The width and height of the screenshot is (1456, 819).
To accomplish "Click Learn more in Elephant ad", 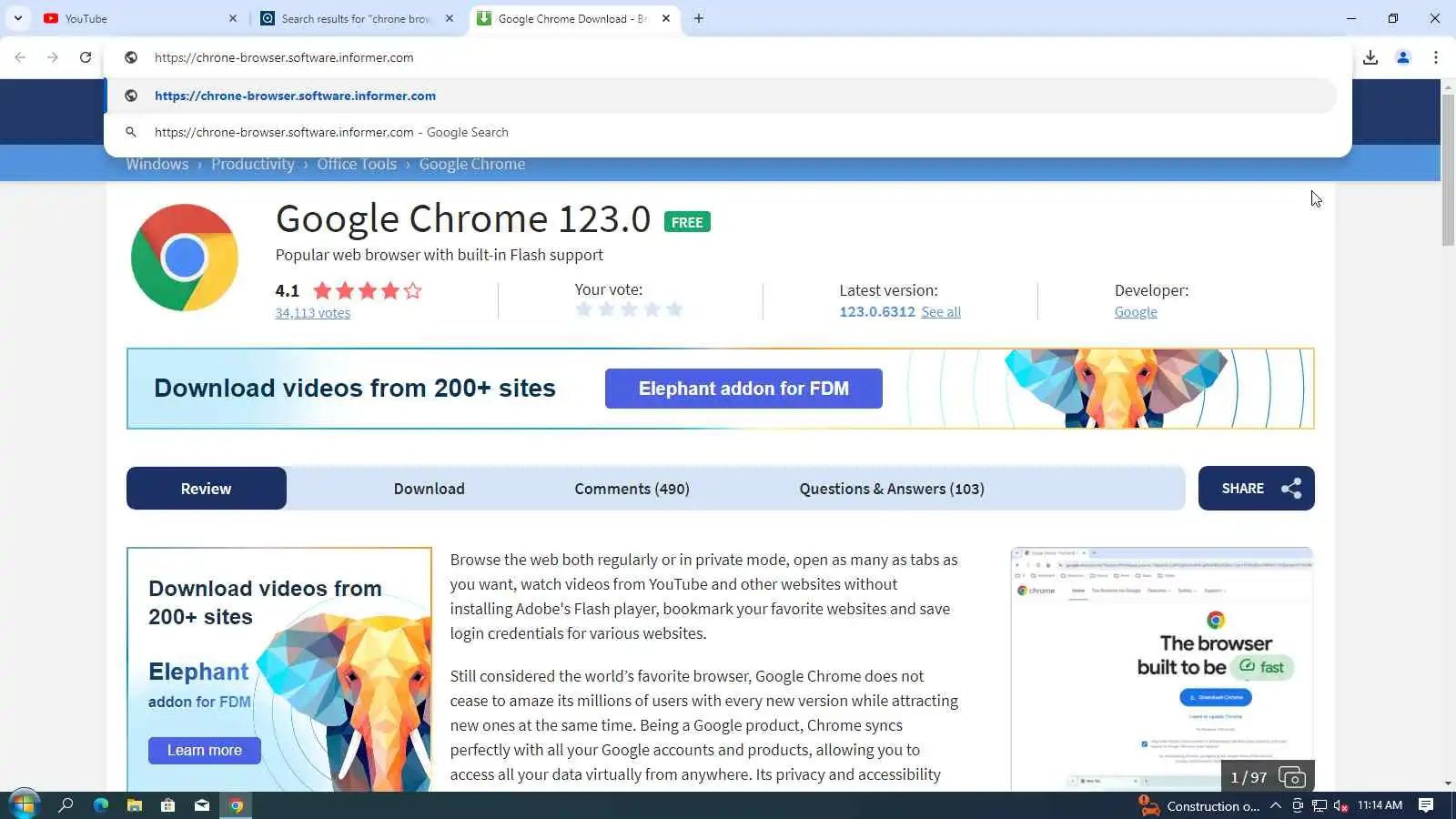I will (x=205, y=751).
